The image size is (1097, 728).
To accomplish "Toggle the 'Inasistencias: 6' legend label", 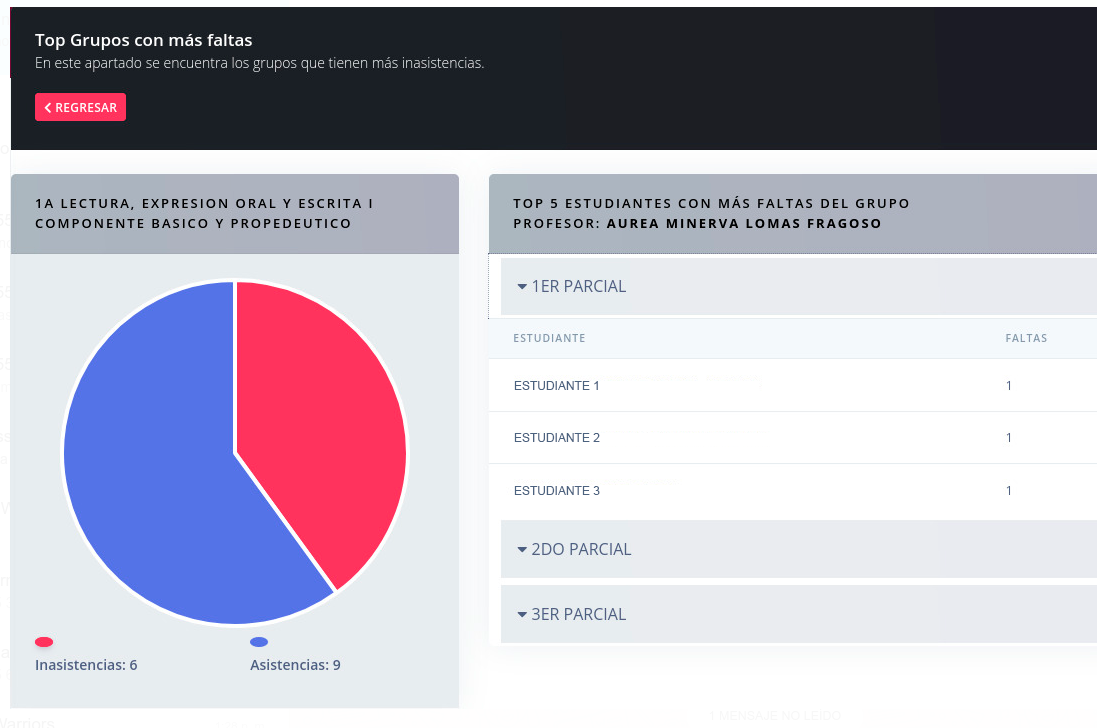I will [86, 665].
